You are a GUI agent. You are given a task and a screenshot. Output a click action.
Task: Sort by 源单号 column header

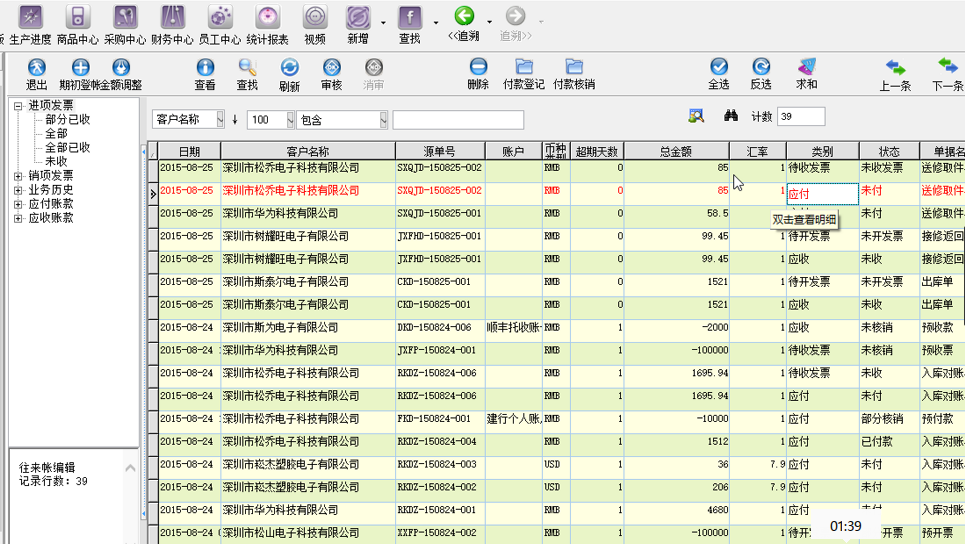pyautogui.click(x=440, y=151)
